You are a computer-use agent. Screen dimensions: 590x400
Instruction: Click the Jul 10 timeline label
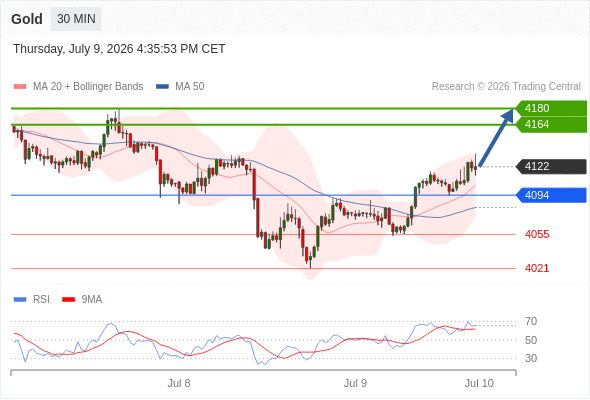(479, 383)
